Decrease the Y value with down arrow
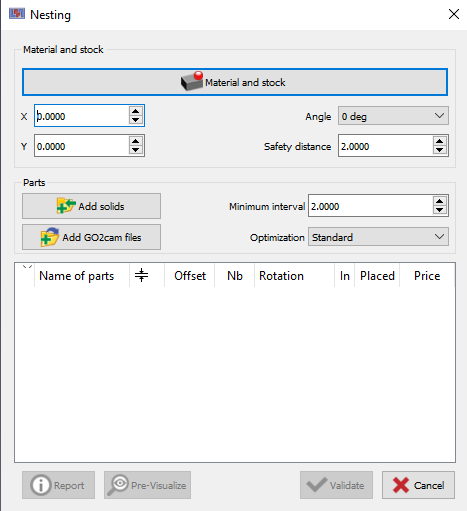This screenshot has height=511, width=467. point(135,150)
